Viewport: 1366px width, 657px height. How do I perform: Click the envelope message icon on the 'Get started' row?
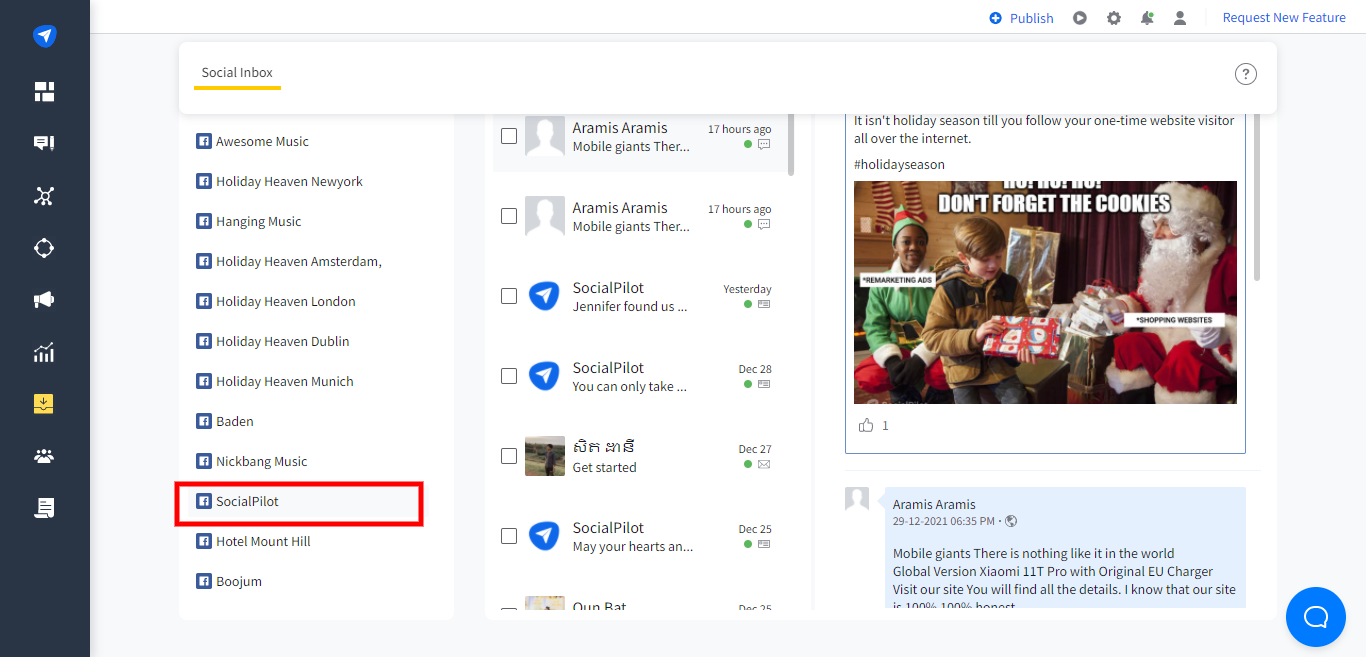pos(764,464)
